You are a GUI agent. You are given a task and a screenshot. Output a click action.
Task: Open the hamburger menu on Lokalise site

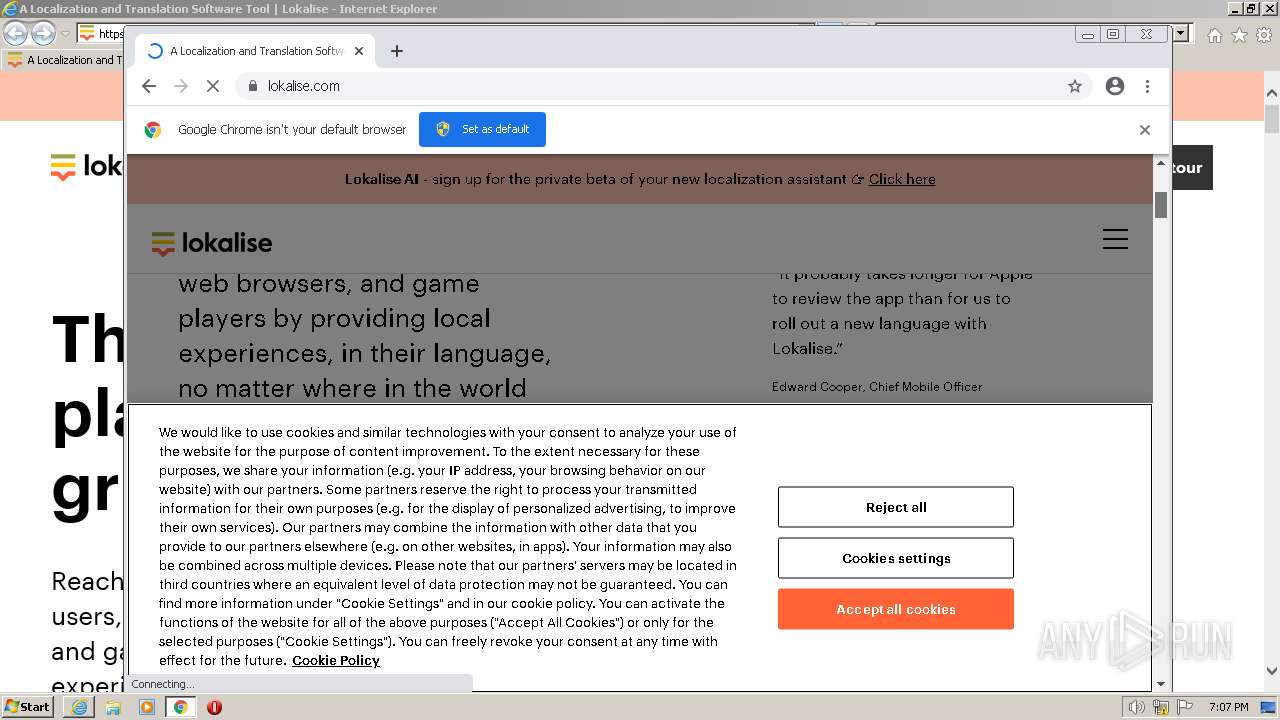click(x=1115, y=239)
